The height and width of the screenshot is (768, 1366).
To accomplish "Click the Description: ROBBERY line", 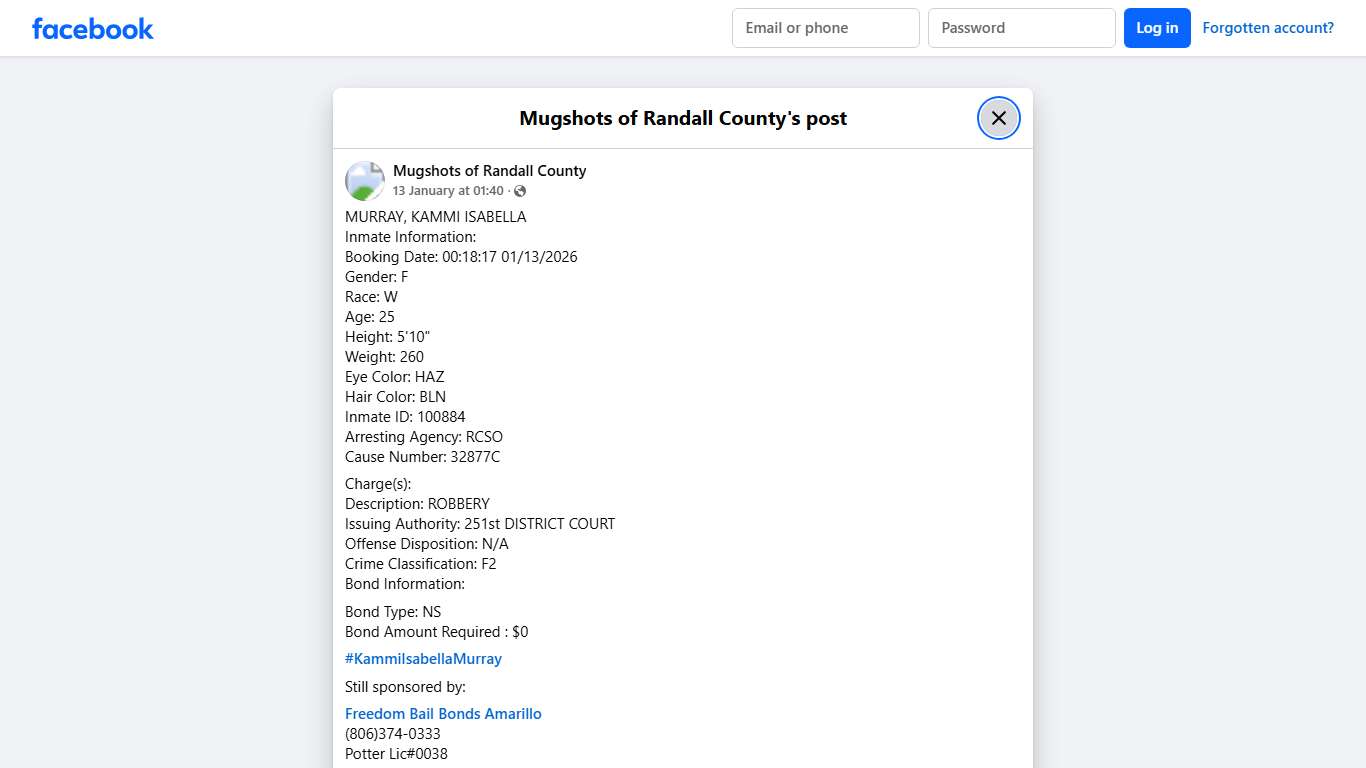I will 417,504.
